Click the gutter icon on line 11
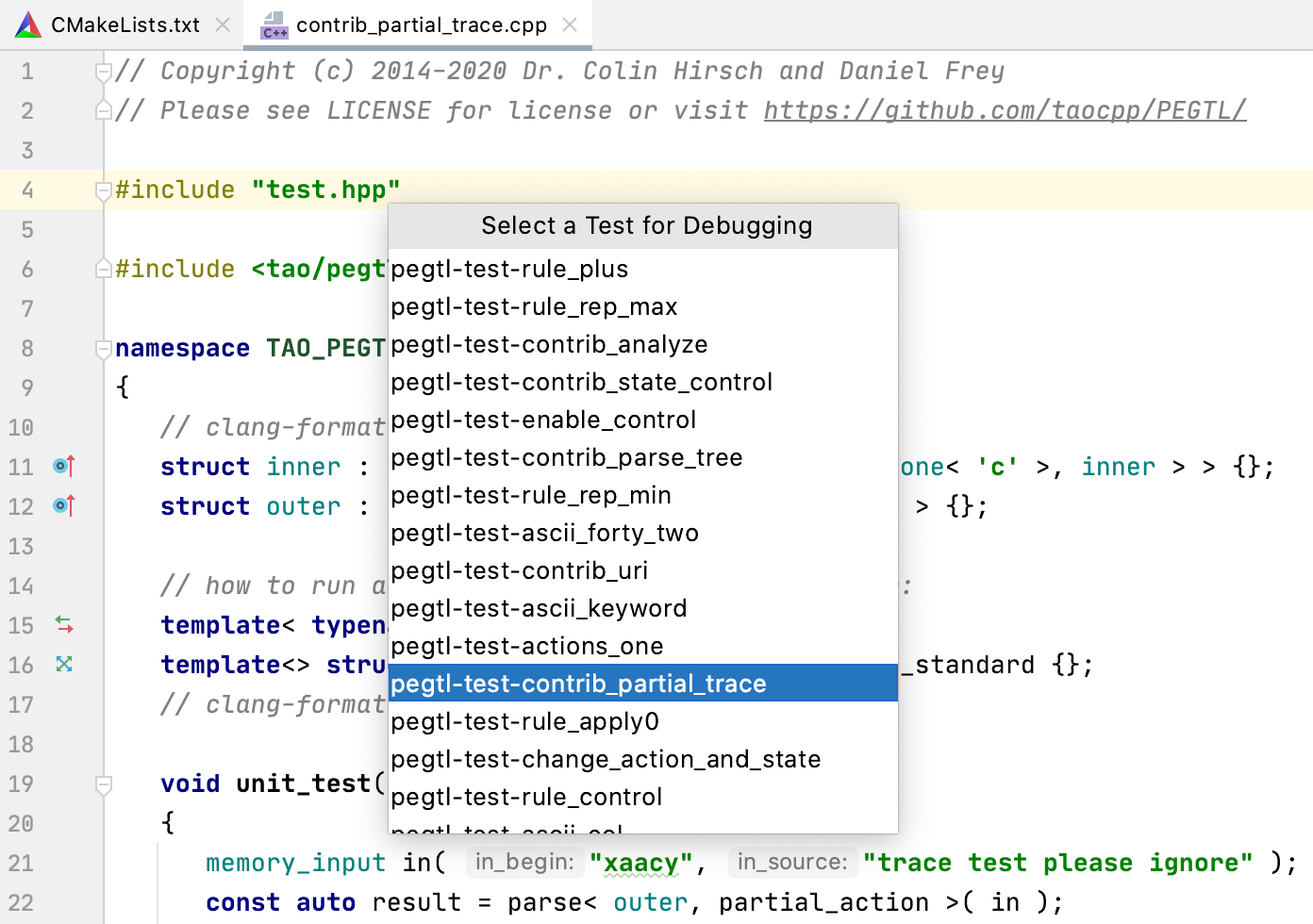 62,466
